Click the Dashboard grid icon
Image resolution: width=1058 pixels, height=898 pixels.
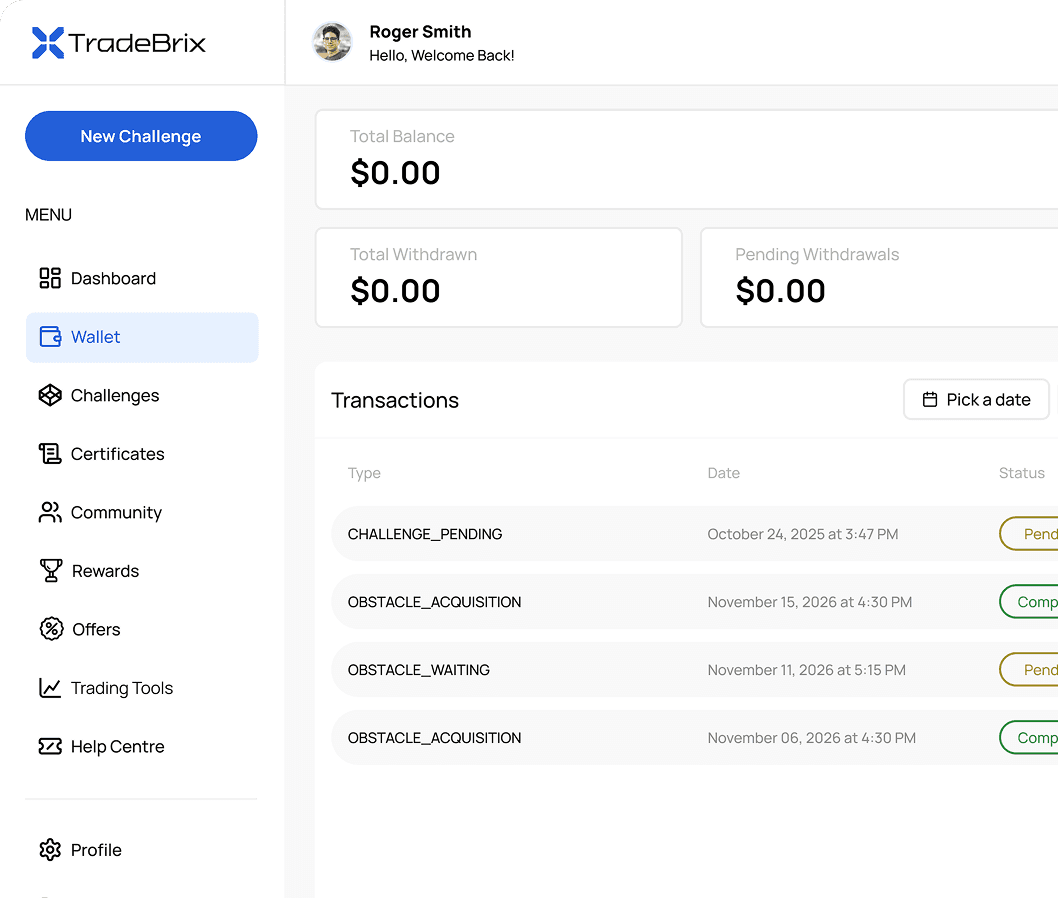pos(50,278)
